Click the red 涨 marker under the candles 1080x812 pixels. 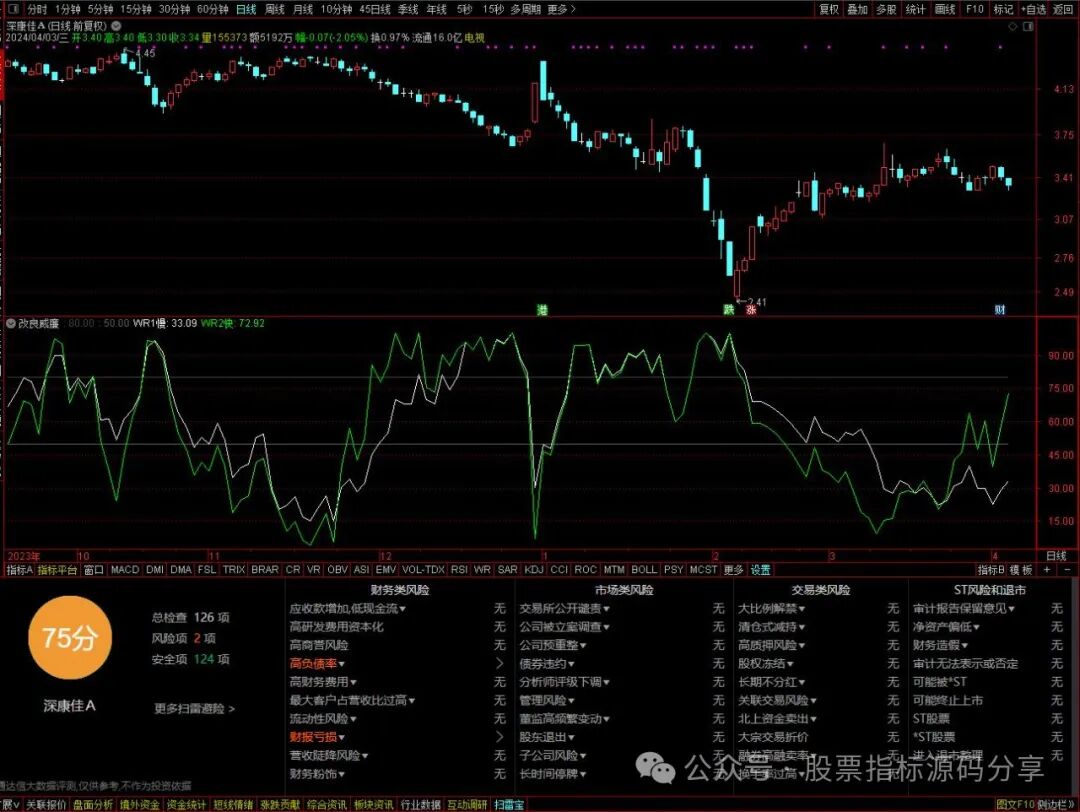click(x=751, y=310)
